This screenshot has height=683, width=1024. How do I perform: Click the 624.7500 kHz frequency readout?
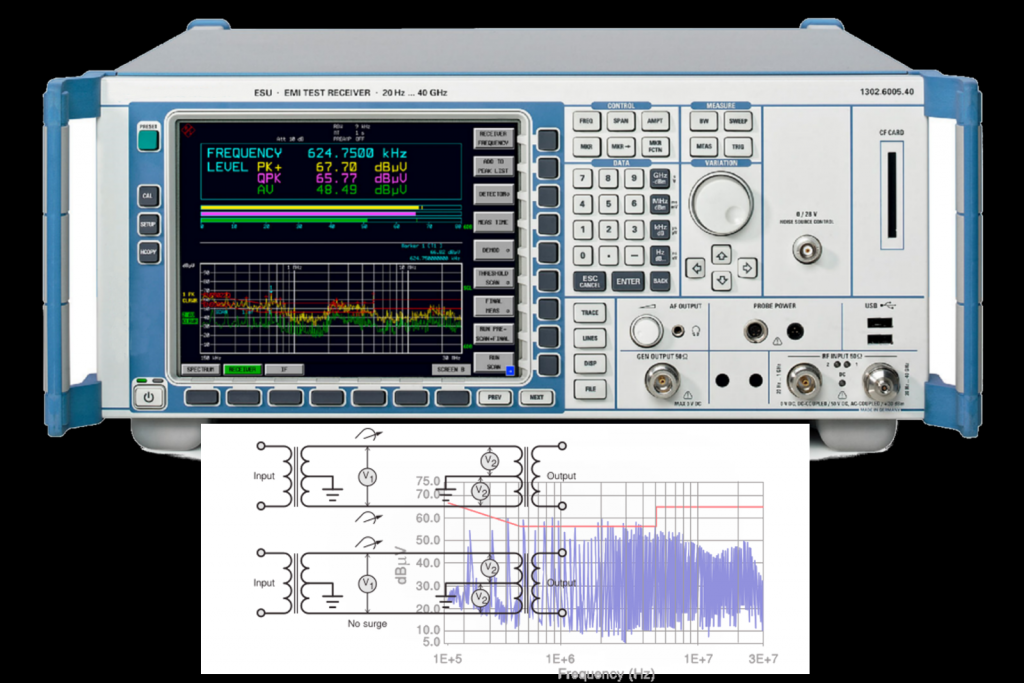pyautogui.click(x=357, y=153)
